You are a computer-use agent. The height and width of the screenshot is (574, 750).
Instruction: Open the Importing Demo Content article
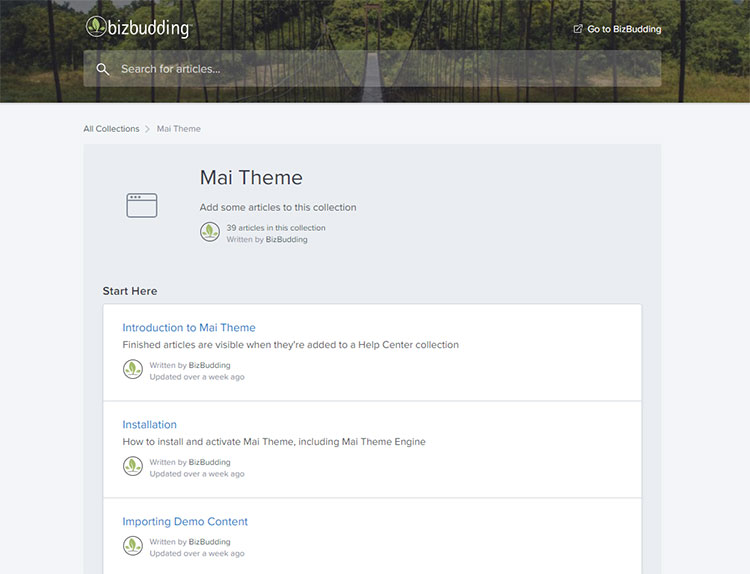point(185,522)
